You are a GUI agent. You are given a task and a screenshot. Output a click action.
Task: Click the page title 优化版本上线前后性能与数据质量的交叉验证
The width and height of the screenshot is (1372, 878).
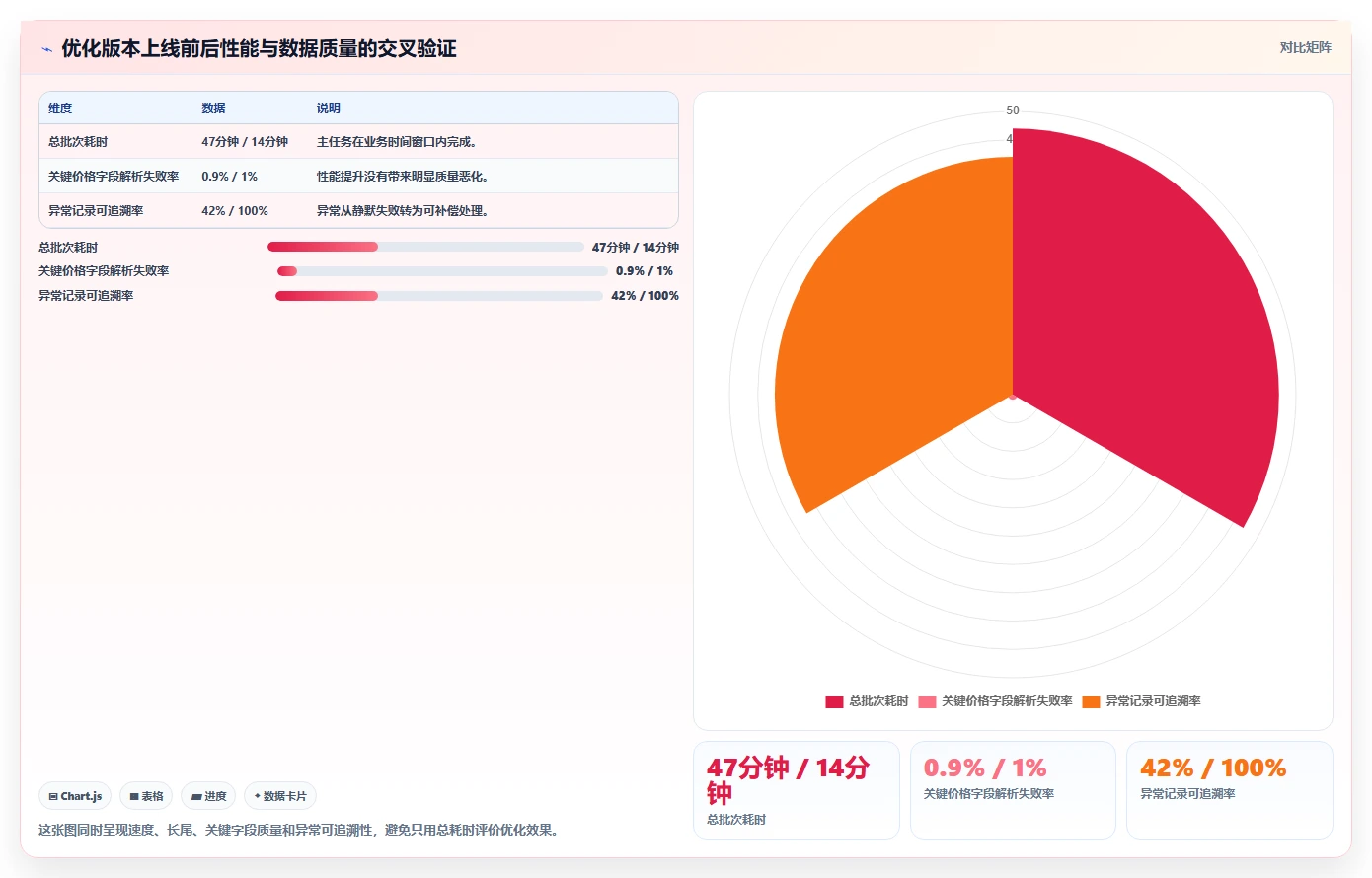(x=259, y=48)
